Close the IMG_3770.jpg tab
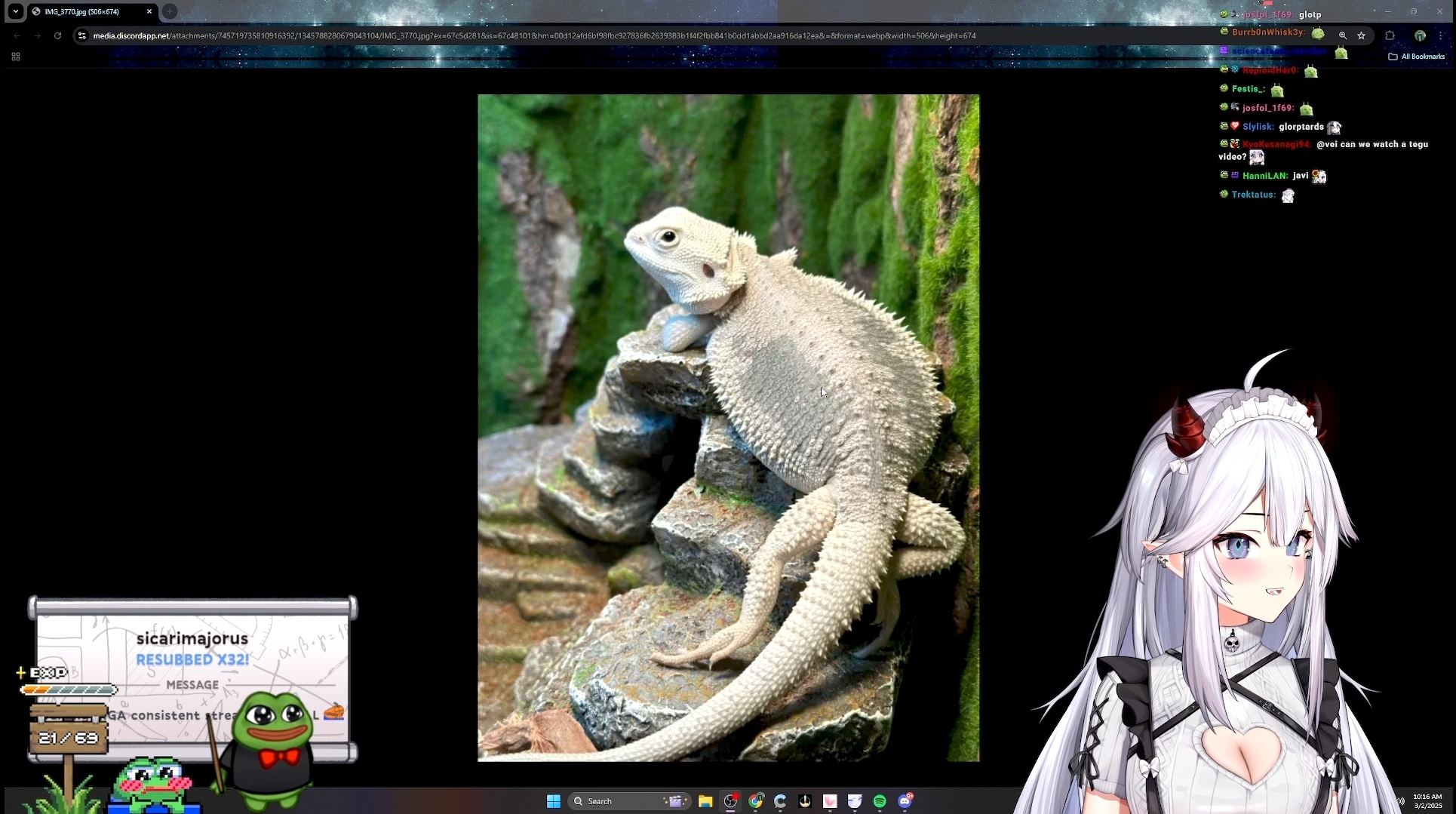The image size is (1456, 814). (149, 11)
